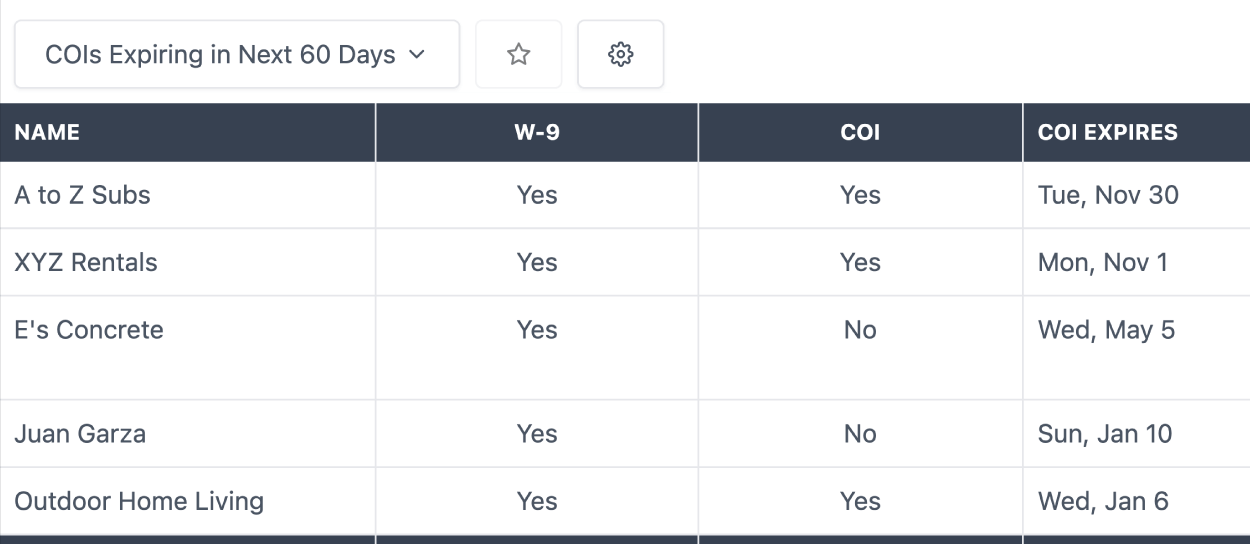
Task: Click the W-9 Yes cell for XYZ Rentals
Action: point(537,262)
